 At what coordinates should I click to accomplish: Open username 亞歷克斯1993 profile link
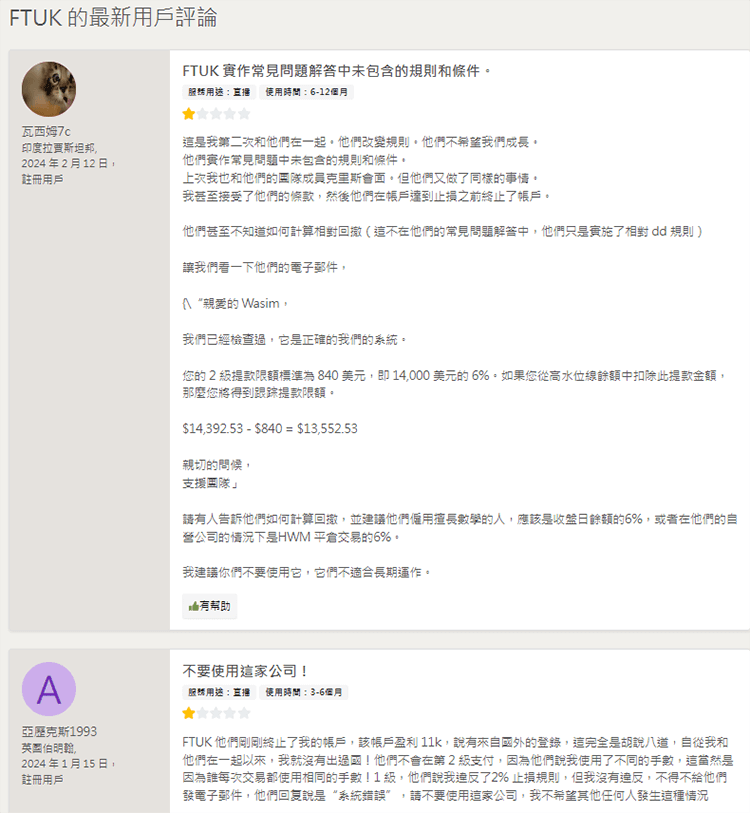[59, 731]
